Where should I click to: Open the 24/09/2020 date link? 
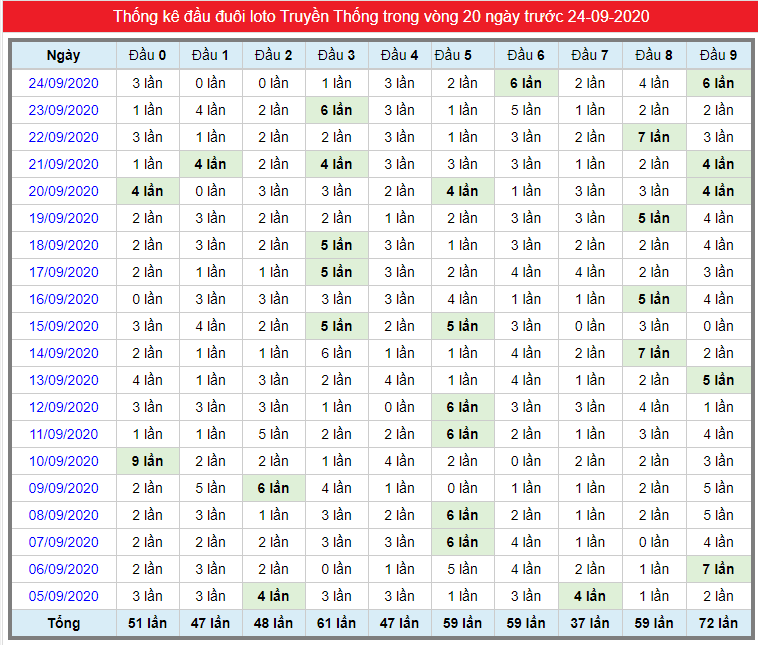63,83
